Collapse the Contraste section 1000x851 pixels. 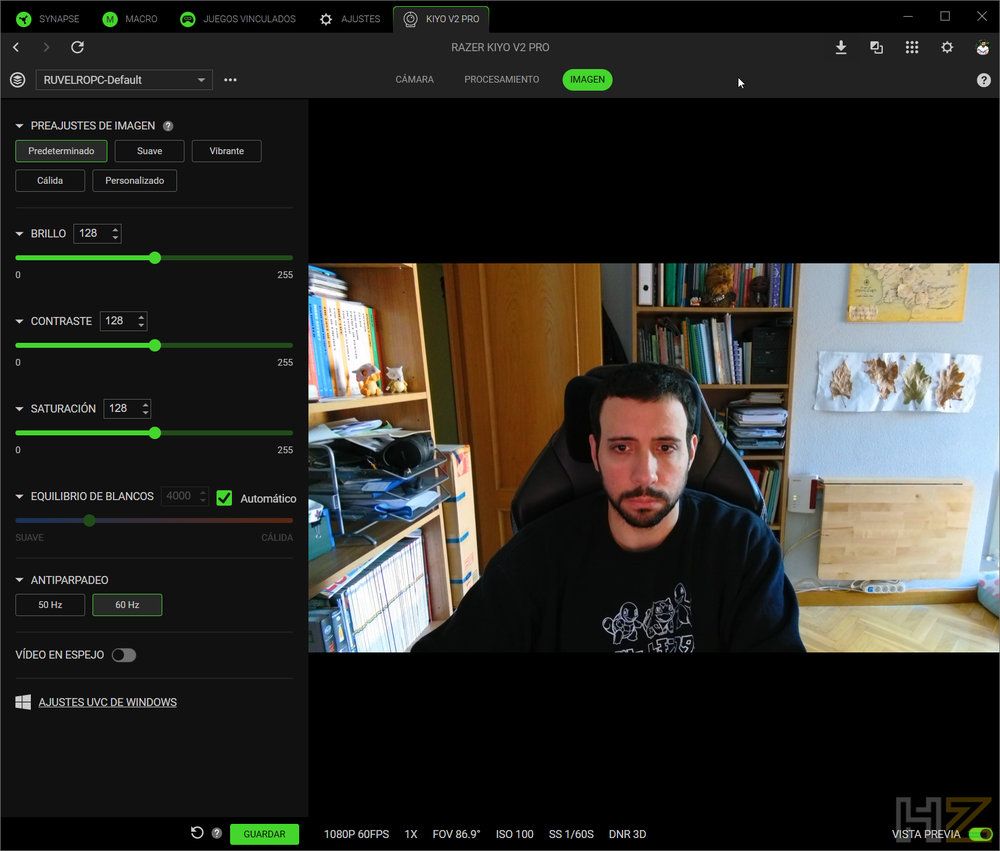pyautogui.click(x=19, y=321)
